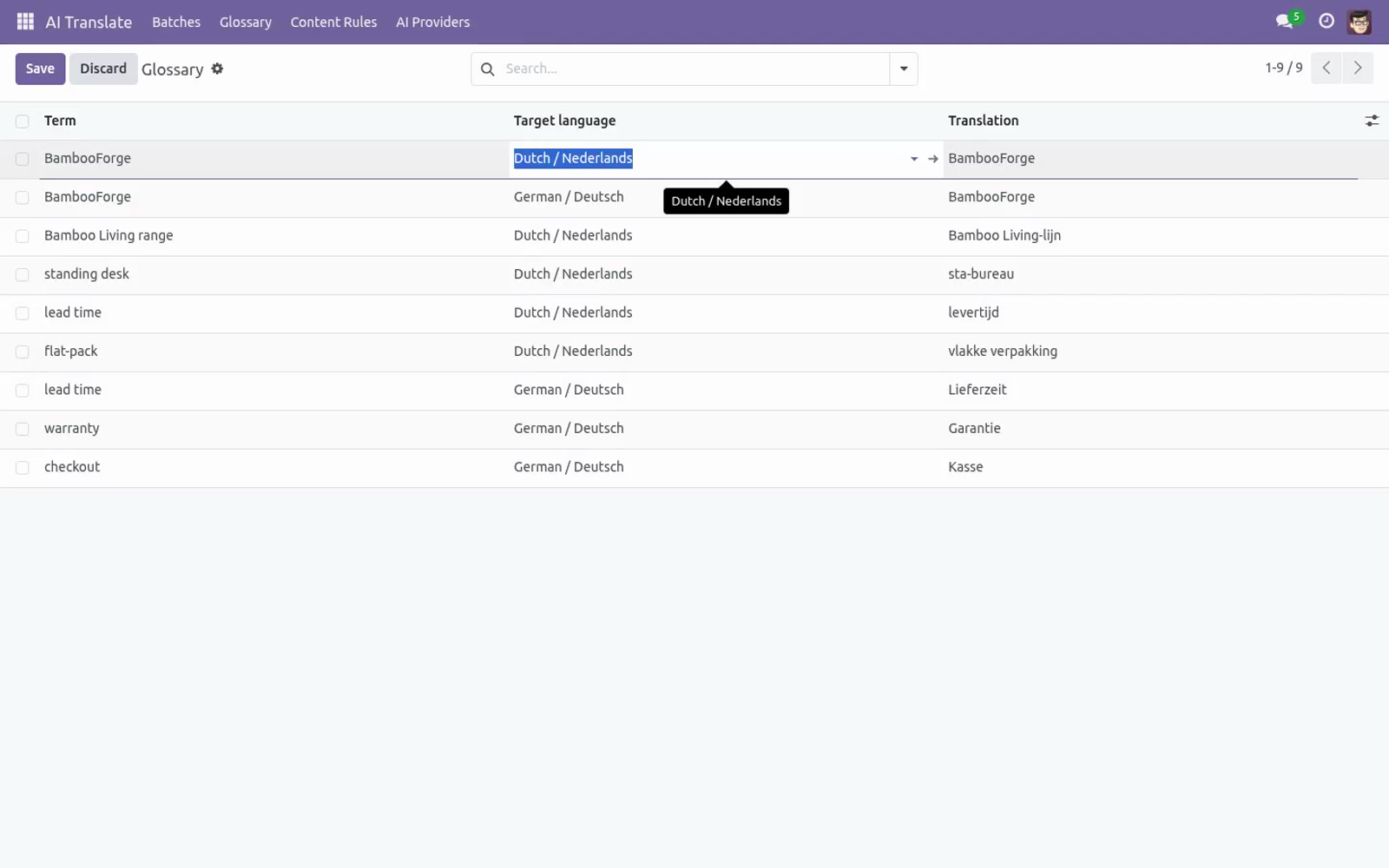
Task: Click the Save button
Action: (x=40, y=69)
